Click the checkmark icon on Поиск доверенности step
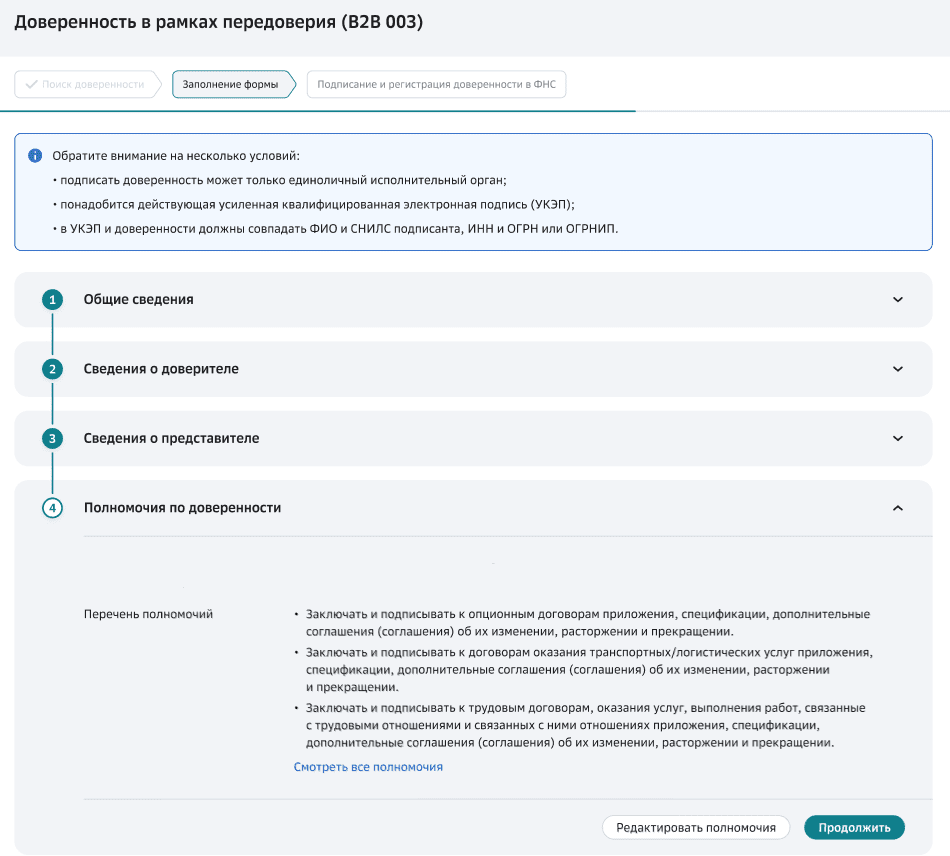The height and width of the screenshot is (856, 950). pos(31,84)
